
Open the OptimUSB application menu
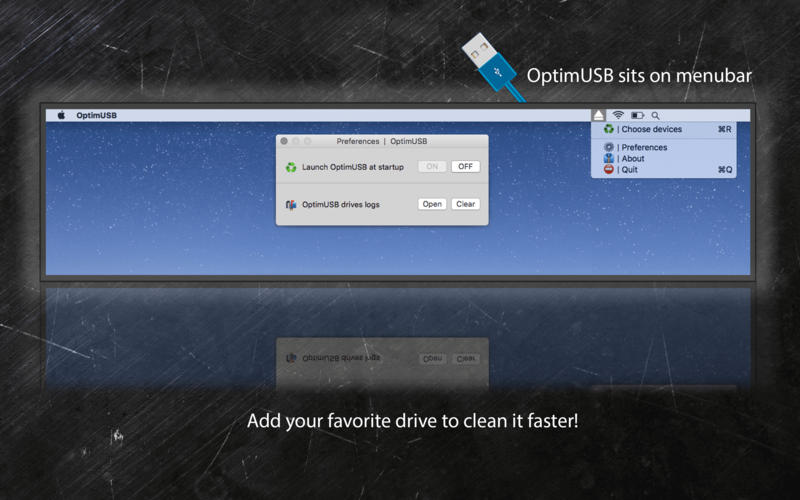(x=96, y=115)
